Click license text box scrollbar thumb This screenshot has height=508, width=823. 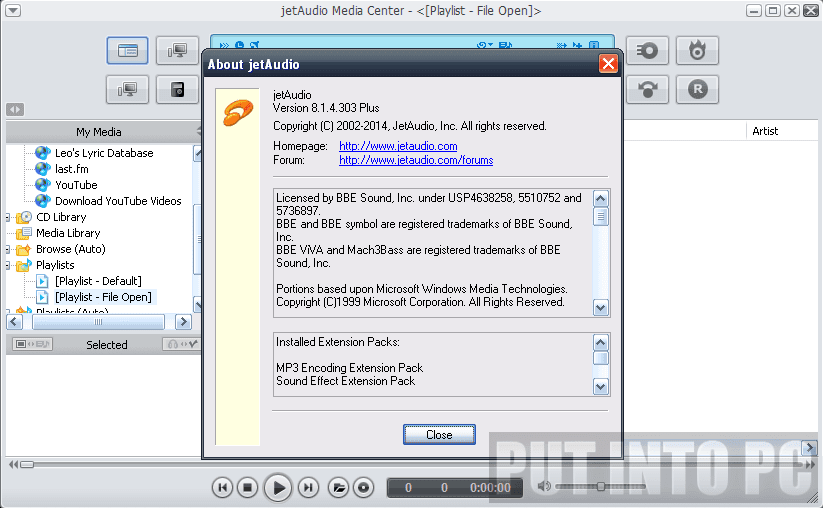(600, 216)
